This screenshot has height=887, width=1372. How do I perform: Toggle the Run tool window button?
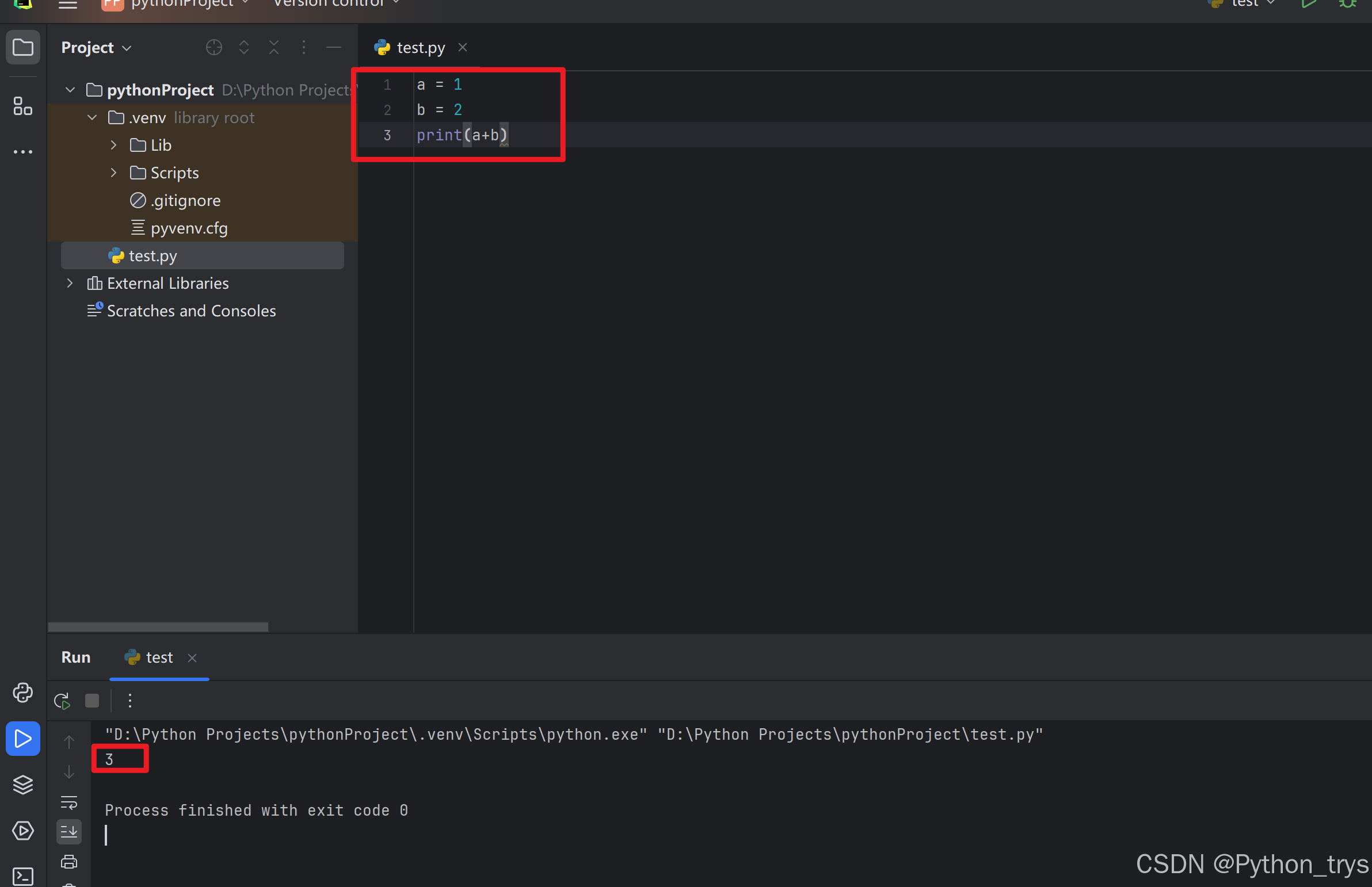coord(22,739)
